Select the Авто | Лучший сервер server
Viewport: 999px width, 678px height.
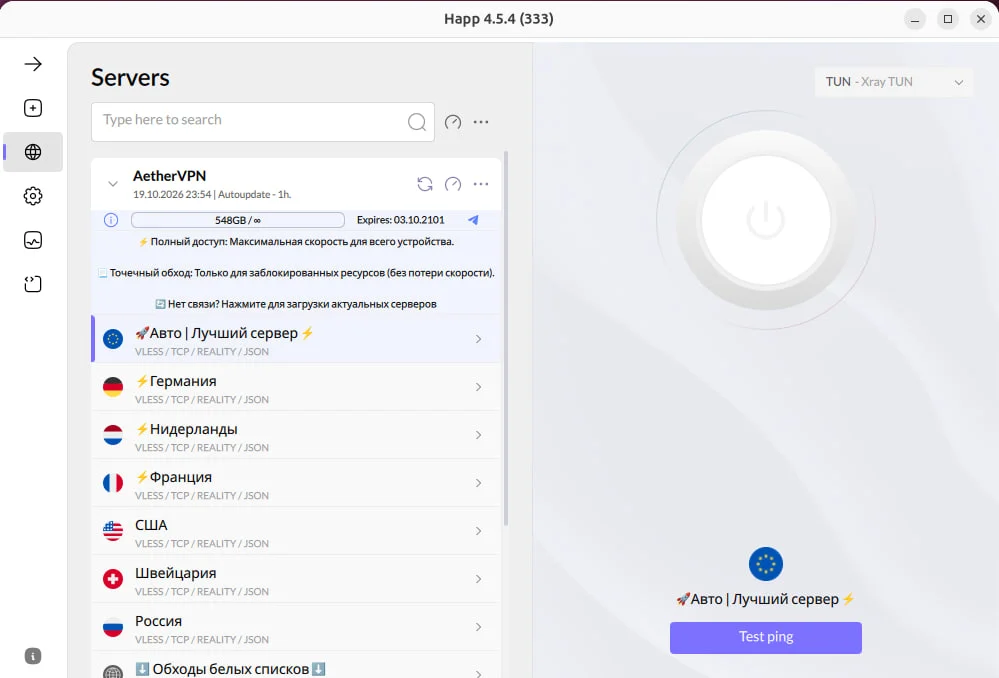point(296,339)
